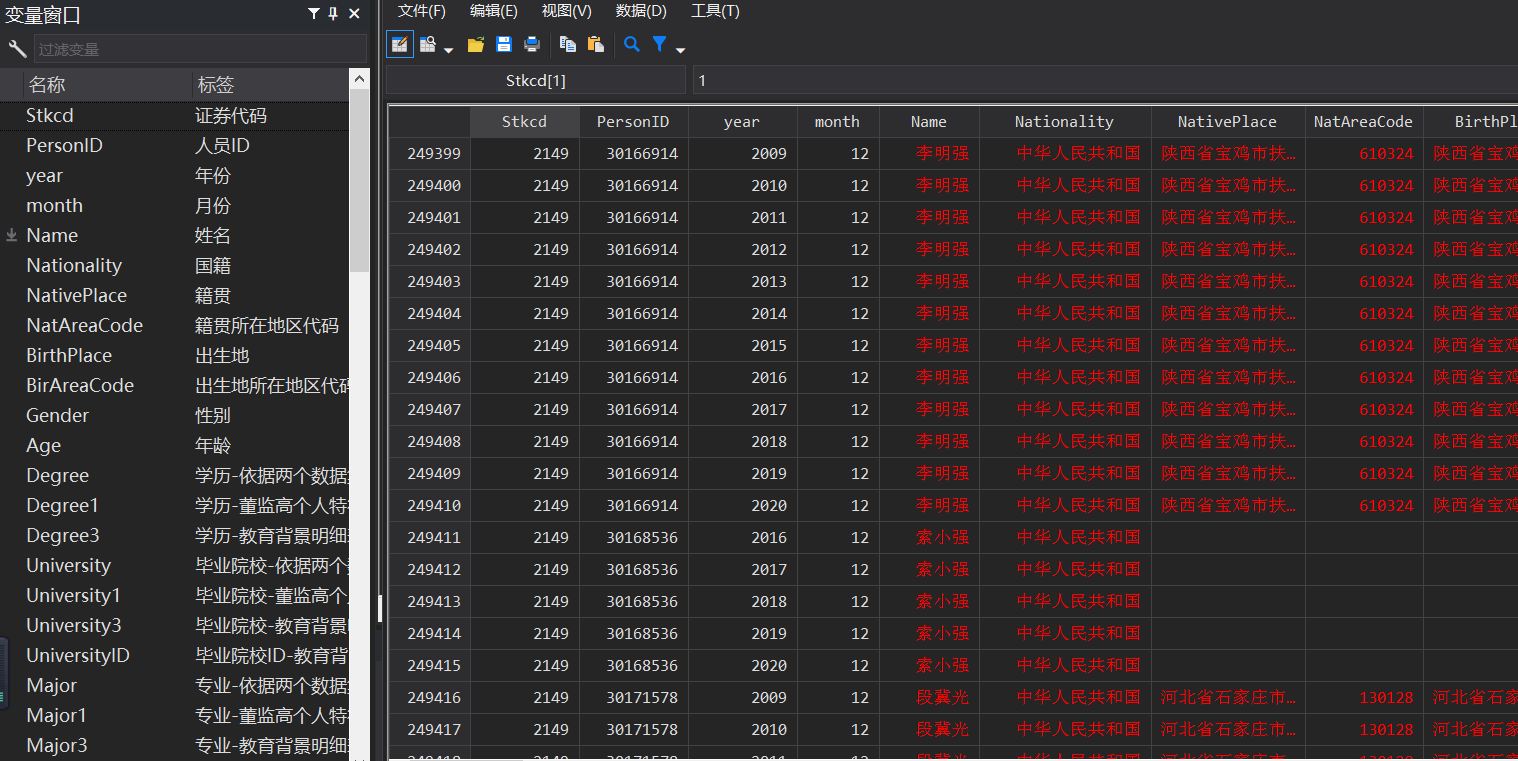Select the NativePlace column header in grid
This screenshot has width=1518, height=761.
pos(1227,122)
